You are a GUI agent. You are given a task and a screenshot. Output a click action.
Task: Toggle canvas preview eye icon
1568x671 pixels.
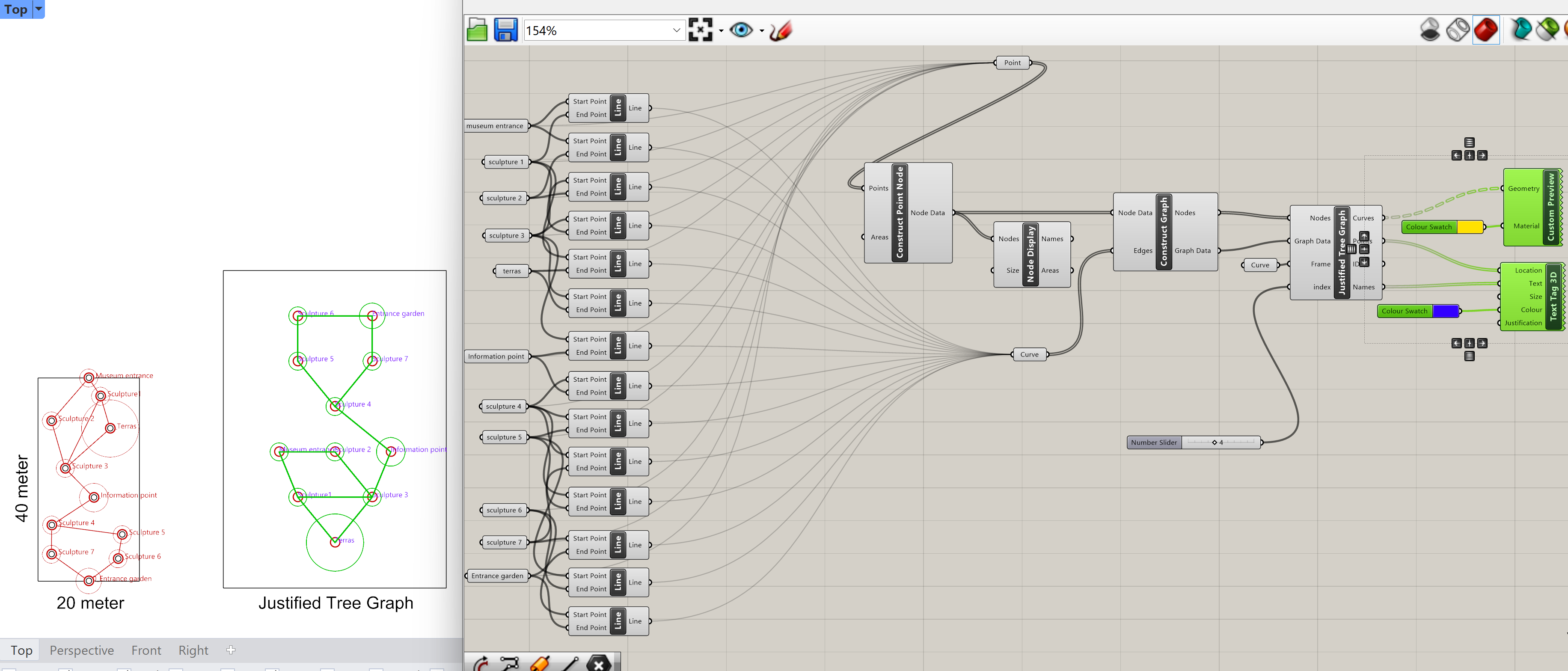coord(741,30)
